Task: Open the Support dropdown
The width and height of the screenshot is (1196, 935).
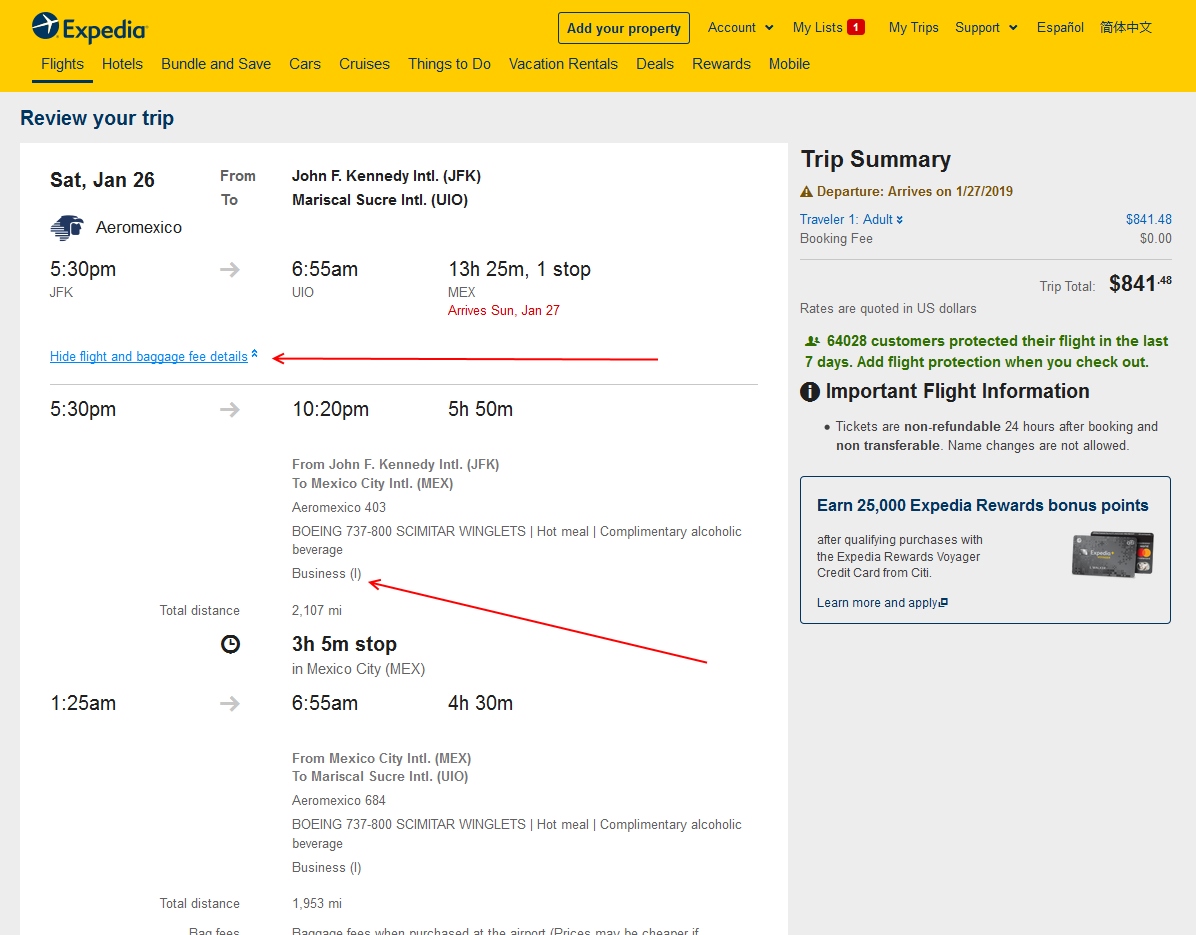Action: coord(986,27)
